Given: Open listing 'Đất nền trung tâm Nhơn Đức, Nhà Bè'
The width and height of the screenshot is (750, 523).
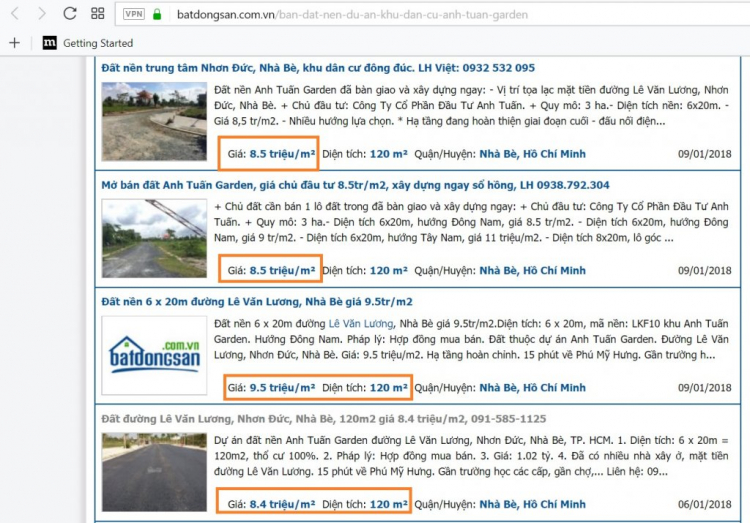Looking at the screenshot, I should coord(318,68).
